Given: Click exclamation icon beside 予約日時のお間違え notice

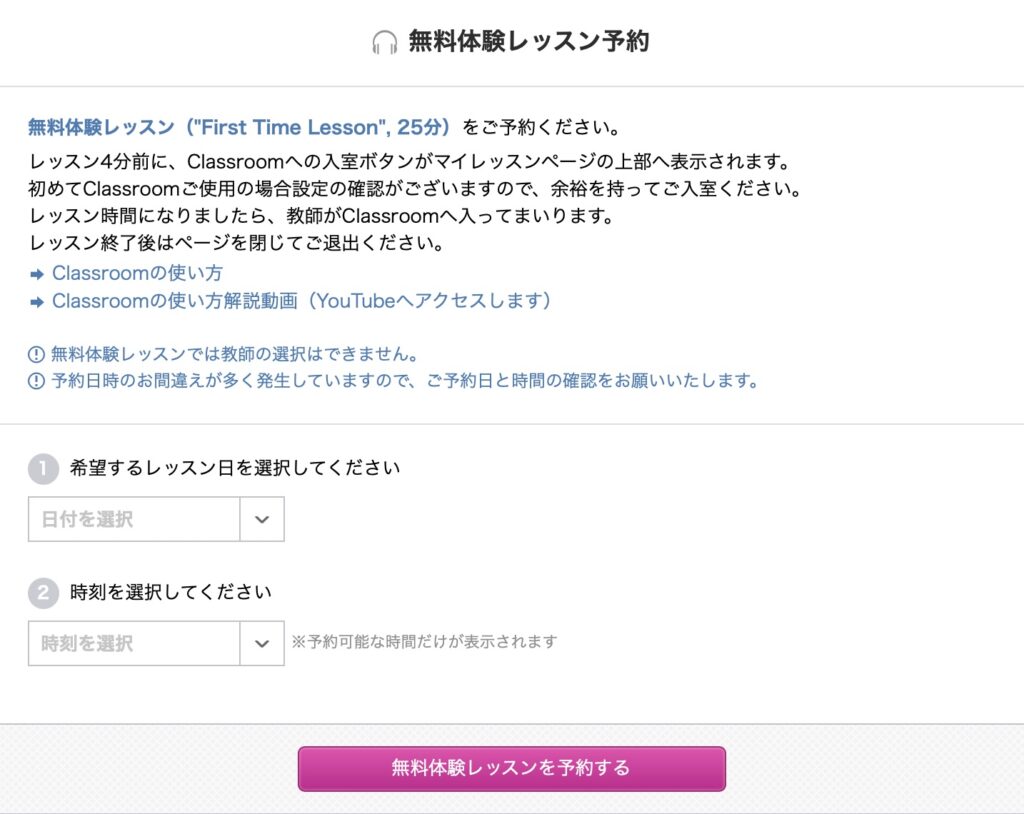Looking at the screenshot, I should (36, 381).
